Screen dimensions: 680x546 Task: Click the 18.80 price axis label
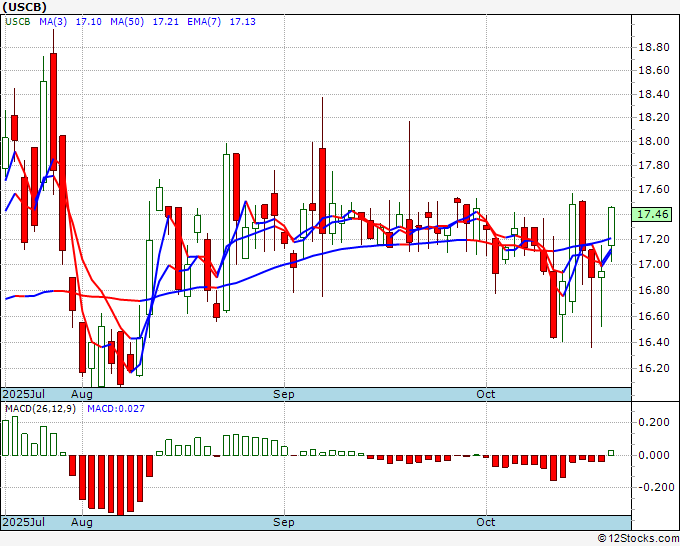tap(654, 47)
